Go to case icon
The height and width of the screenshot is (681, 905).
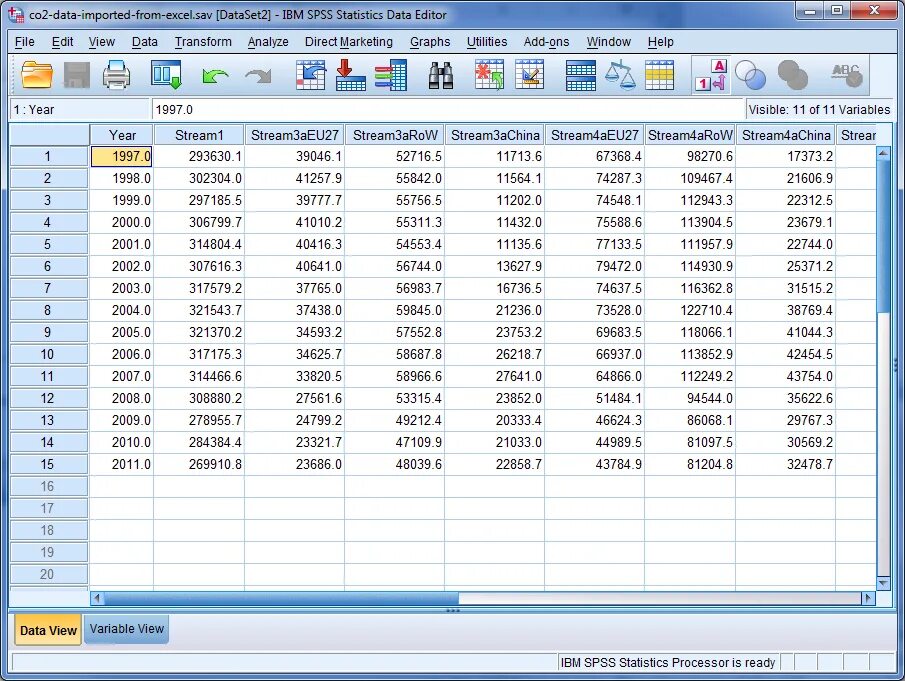tap(311, 75)
